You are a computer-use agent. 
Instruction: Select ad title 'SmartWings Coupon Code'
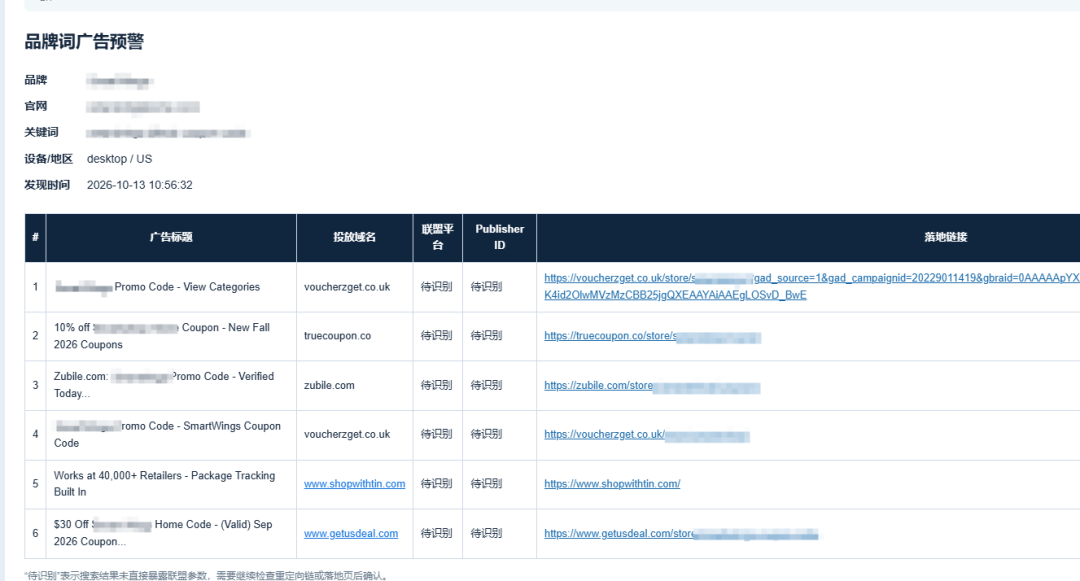pos(167,434)
